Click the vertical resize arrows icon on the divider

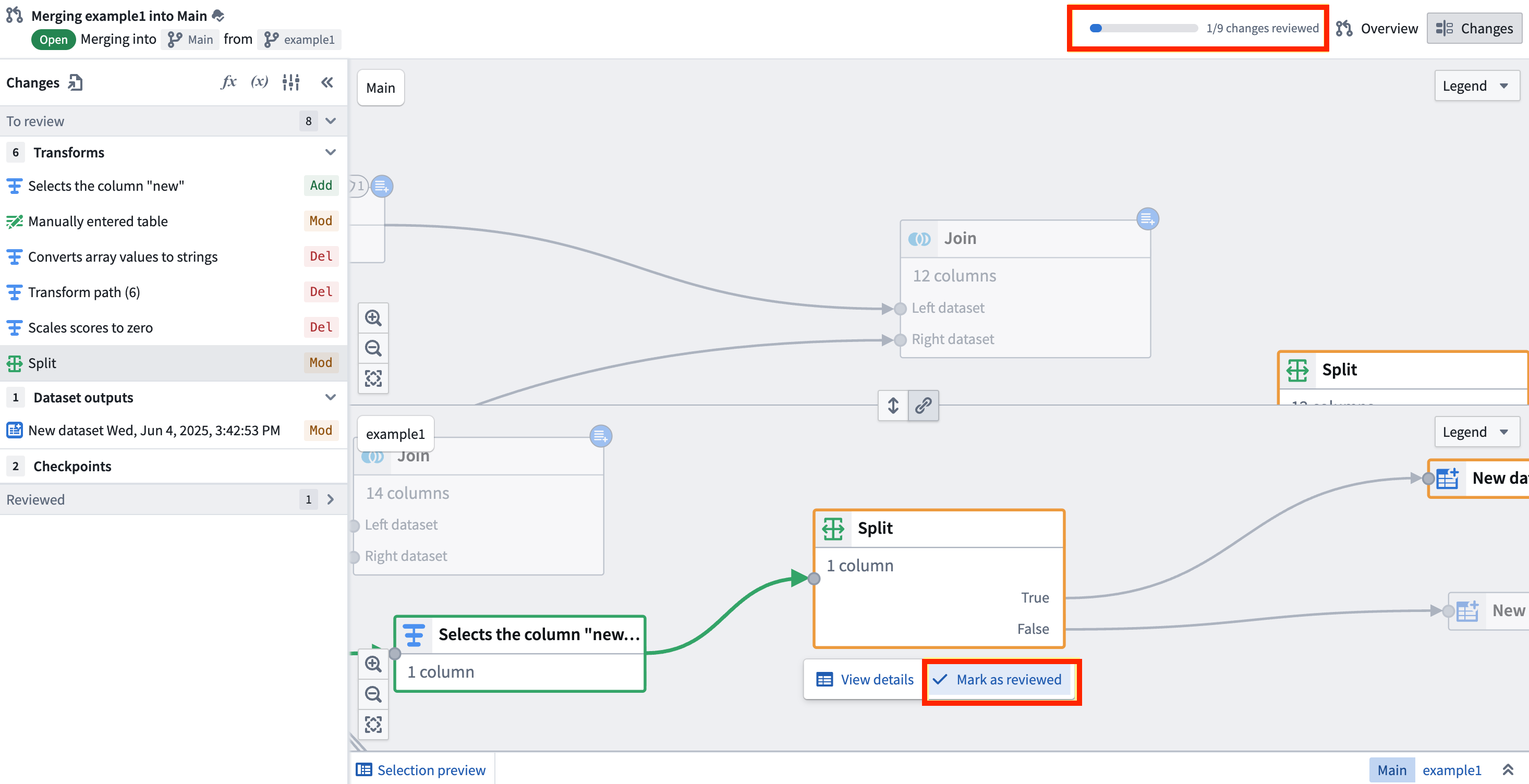click(x=893, y=406)
